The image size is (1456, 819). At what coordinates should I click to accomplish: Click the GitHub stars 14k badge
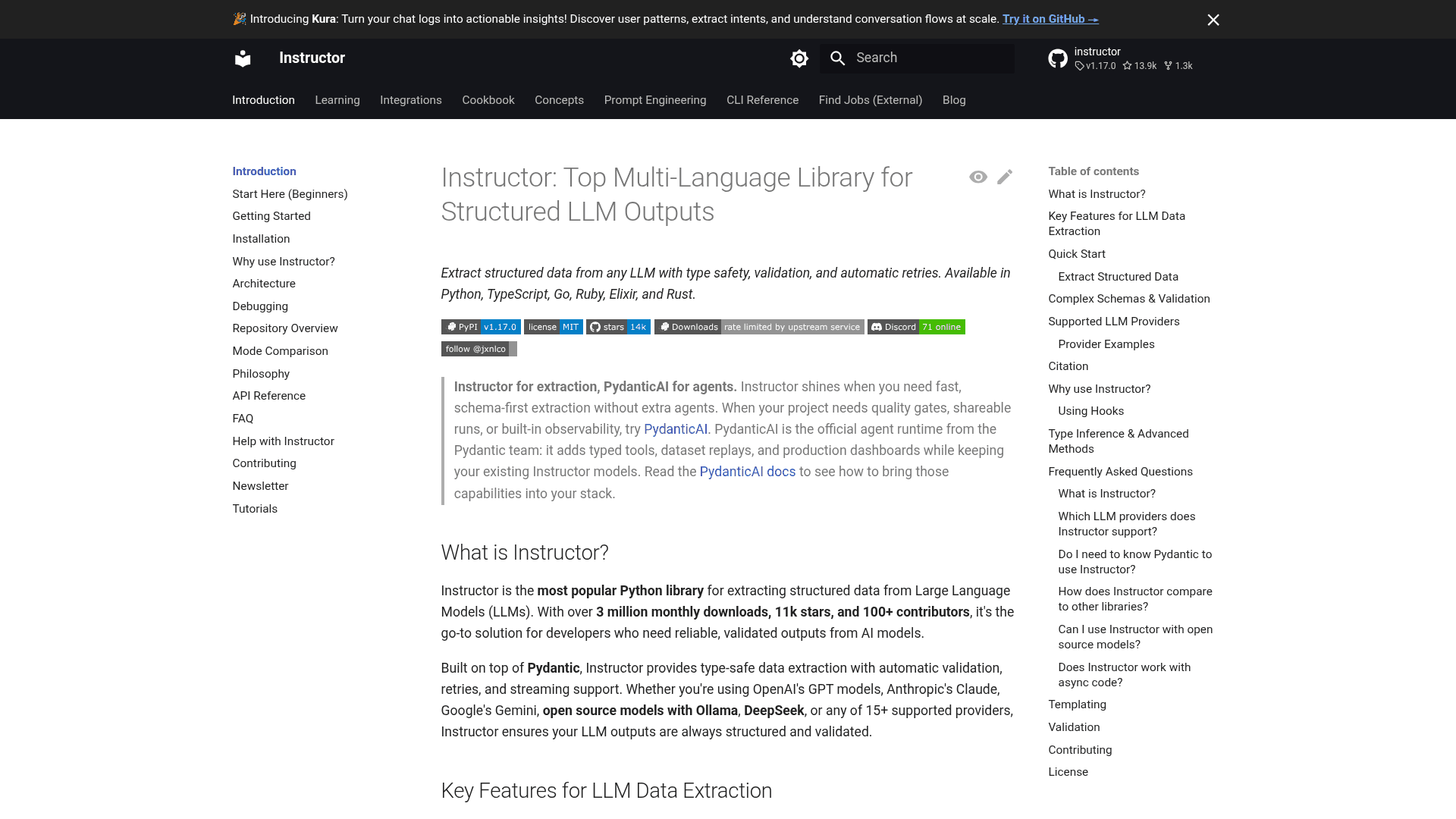(618, 327)
